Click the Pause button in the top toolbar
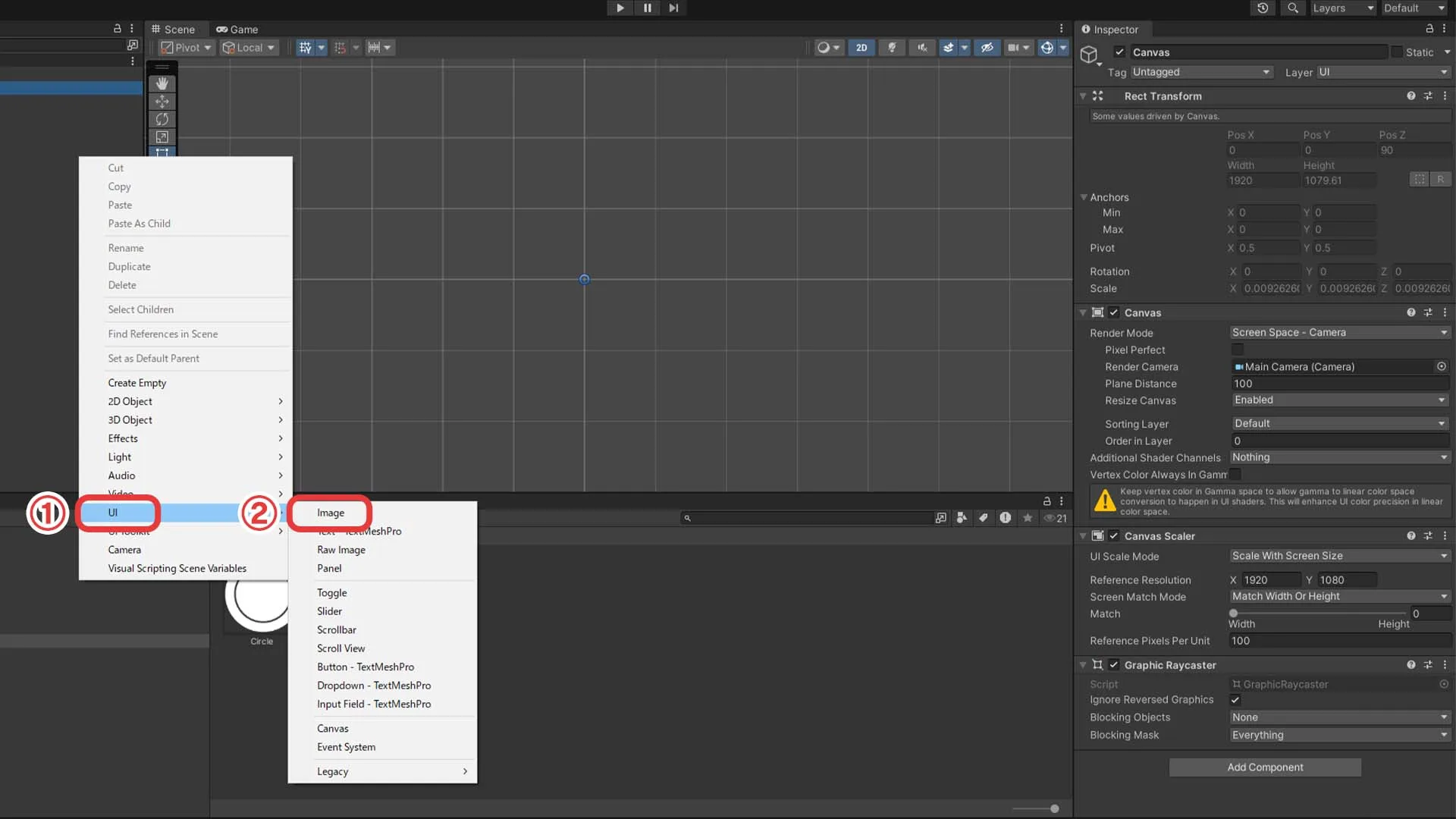Image resolution: width=1456 pixels, height=819 pixels. [x=647, y=8]
